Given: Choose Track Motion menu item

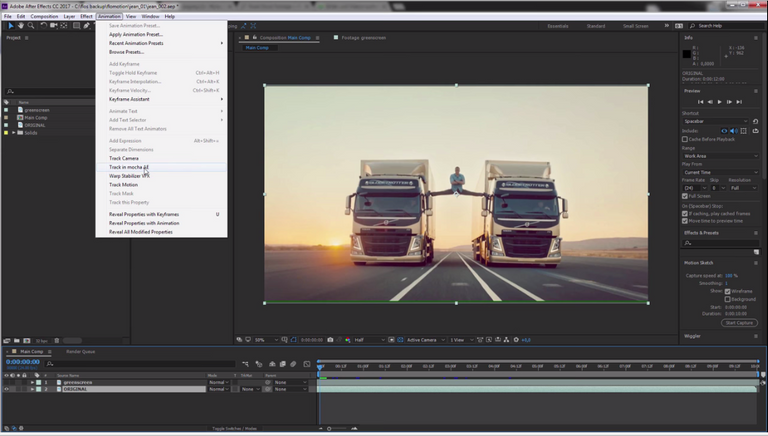Looking at the screenshot, I should pyautogui.click(x=123, y=185).
